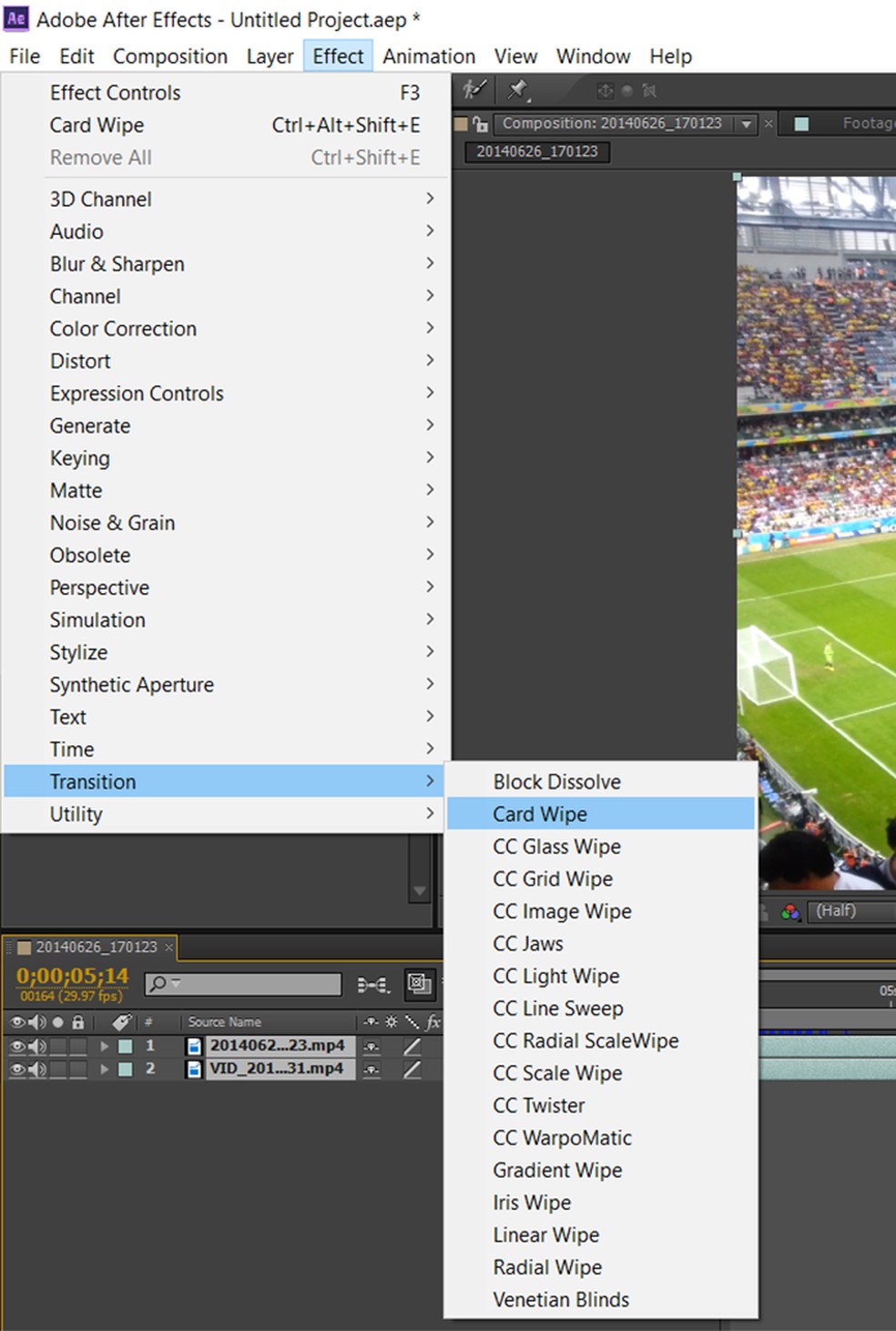Mute audio speaker for layer 2
The height and width of the screenshot is (1331, 896).
(37, 1069)
